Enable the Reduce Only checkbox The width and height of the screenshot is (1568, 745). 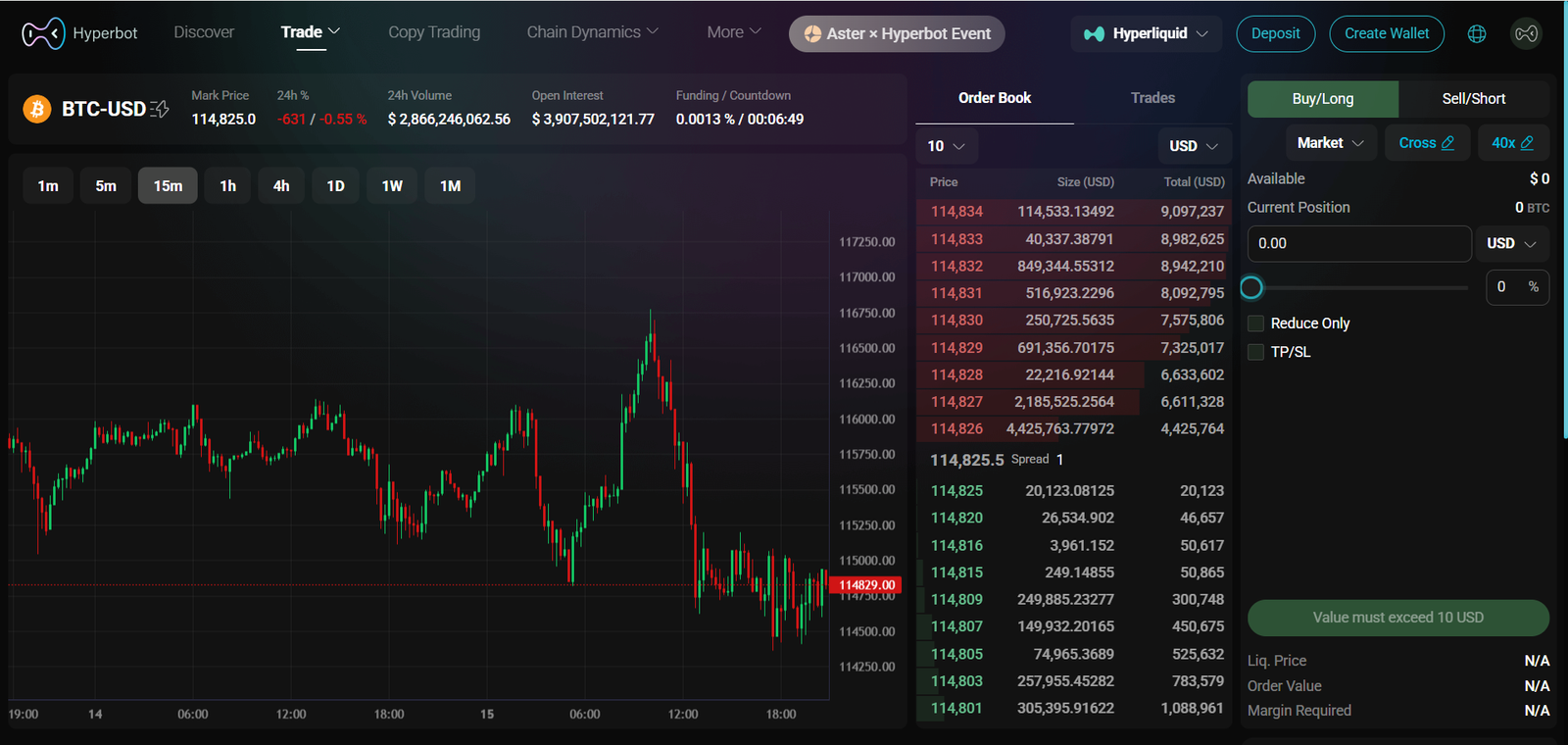point(1255,323)
